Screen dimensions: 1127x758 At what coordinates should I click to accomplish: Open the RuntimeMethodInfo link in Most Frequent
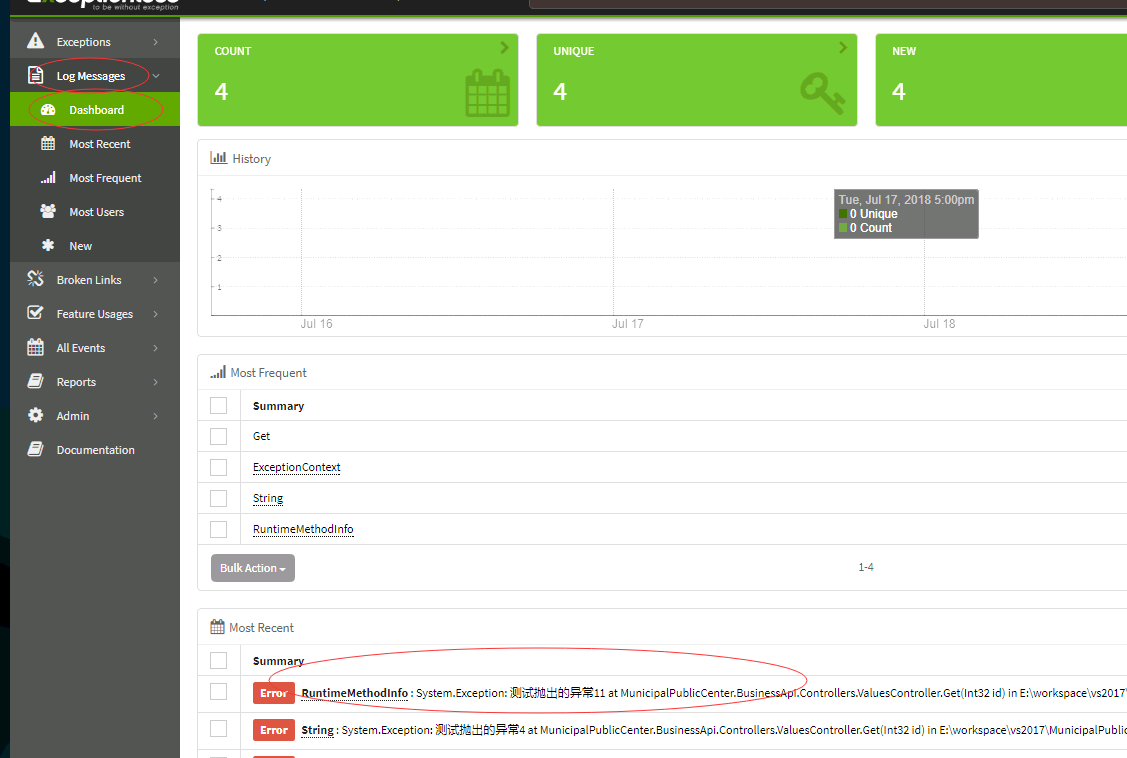tap(303, 529)
